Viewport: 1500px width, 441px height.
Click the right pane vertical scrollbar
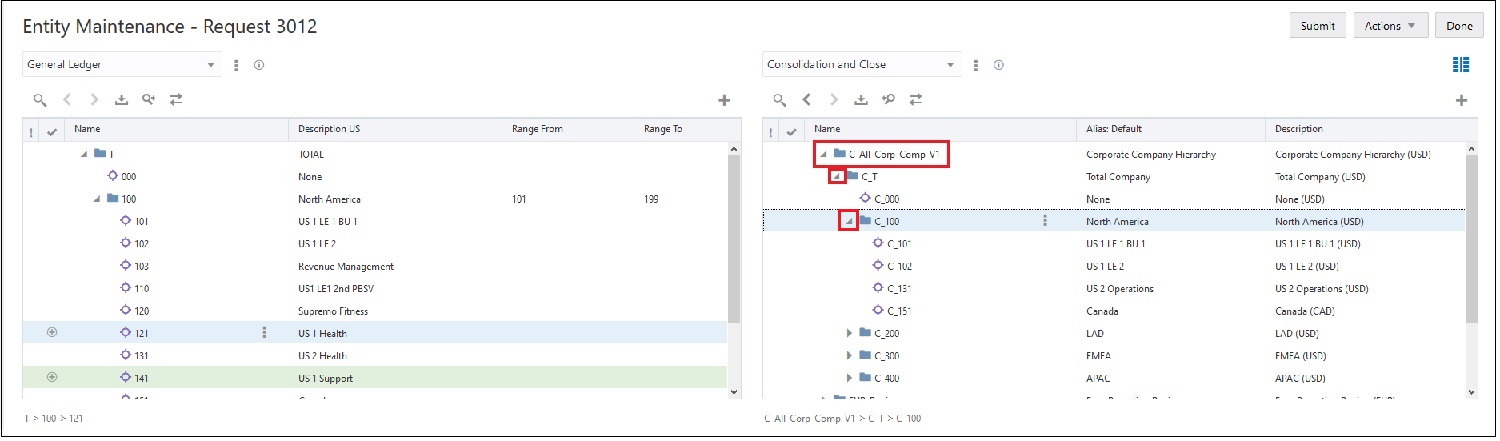pyautogui.click(x=1472, y=240)
